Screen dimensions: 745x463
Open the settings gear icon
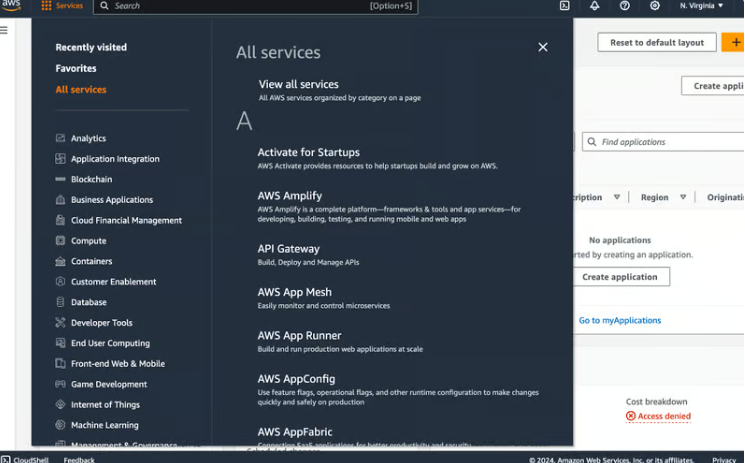tap(655, 6)
